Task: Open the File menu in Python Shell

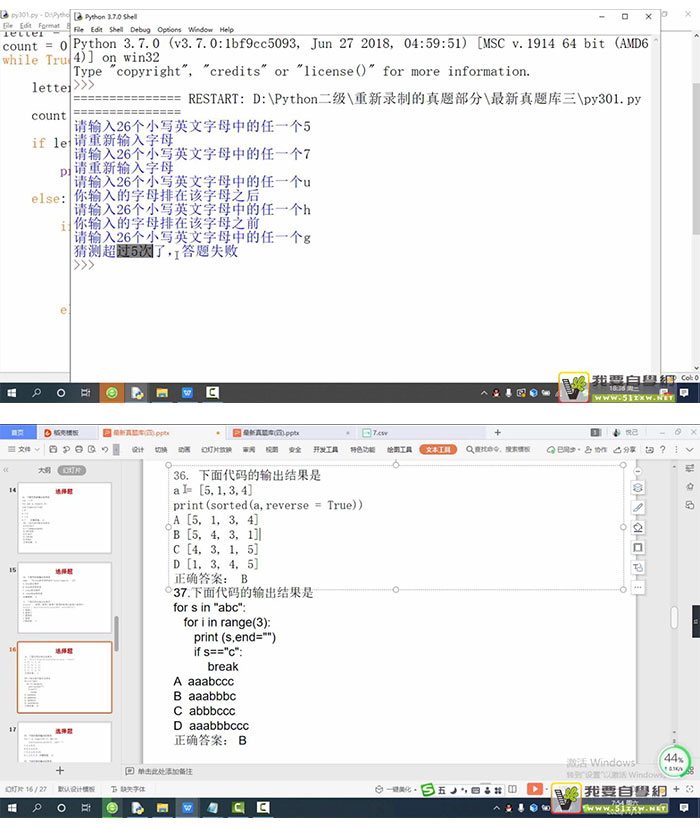Action: coord(79,30)
